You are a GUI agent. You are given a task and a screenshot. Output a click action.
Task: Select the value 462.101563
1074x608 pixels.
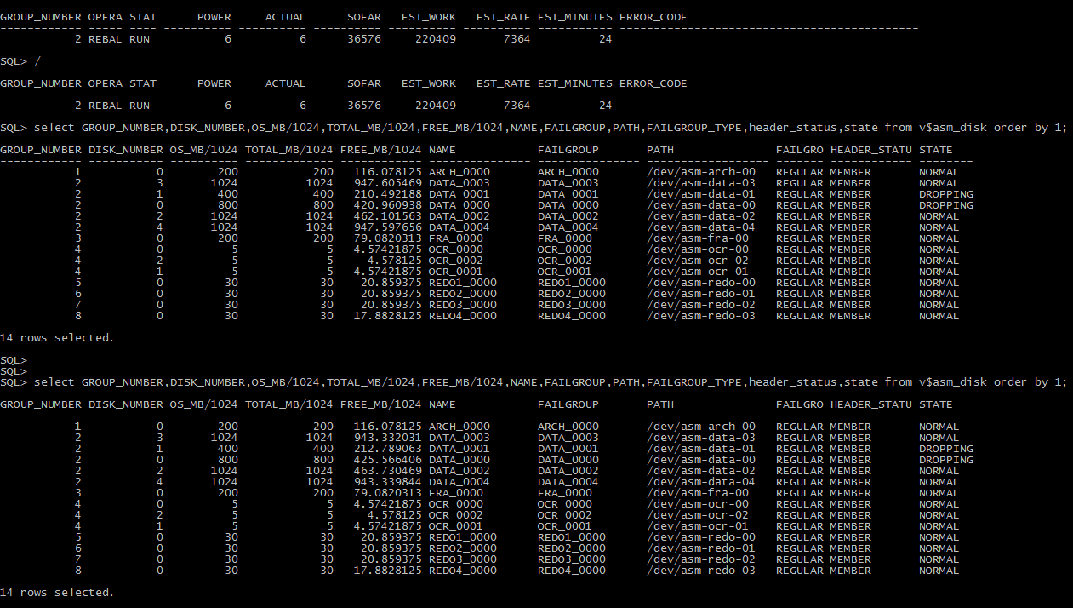pos(388,216)
